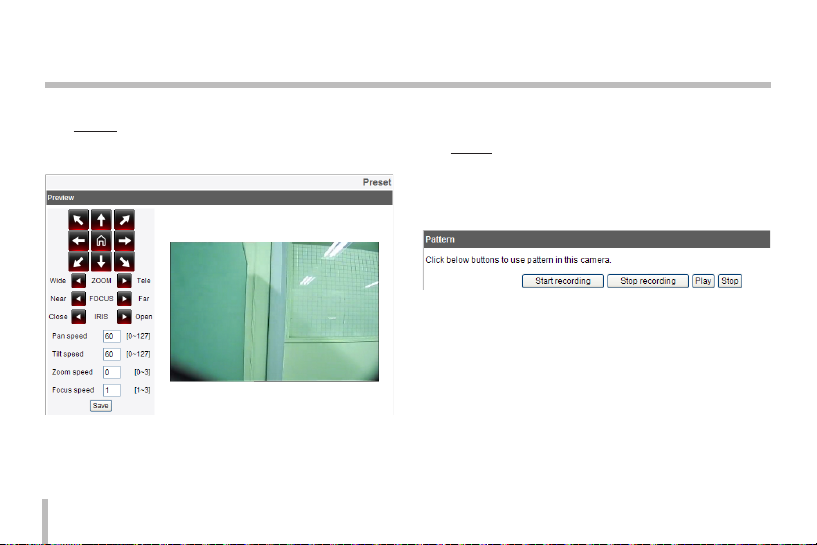Click the Tilt speed label
Image resolution: width=817 pixels, height=545 pixels.
coord(68,354)
